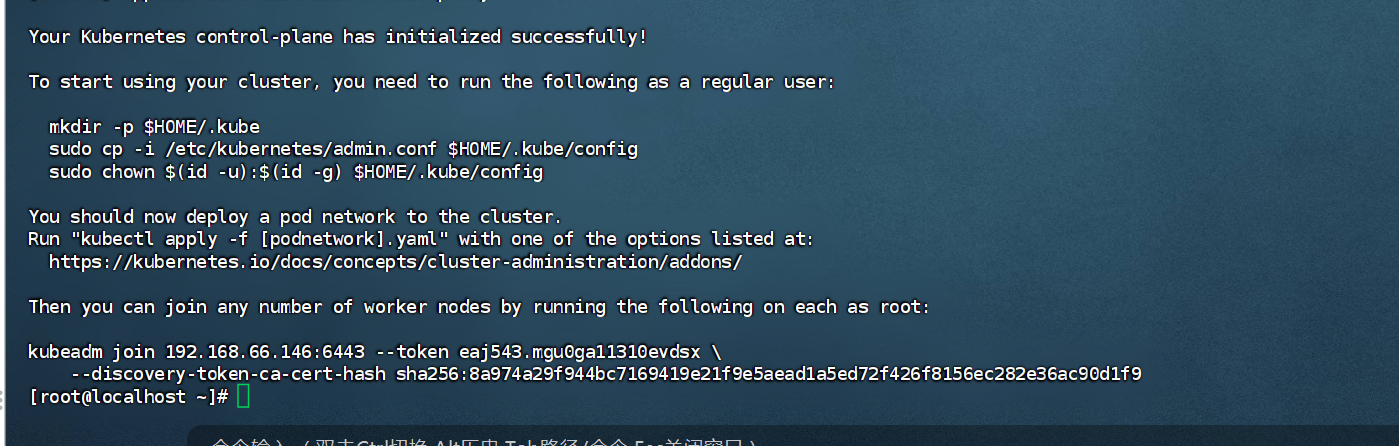Click the "Then you can join any number" line
1399x446 pixels.
(x=479, y=307)
